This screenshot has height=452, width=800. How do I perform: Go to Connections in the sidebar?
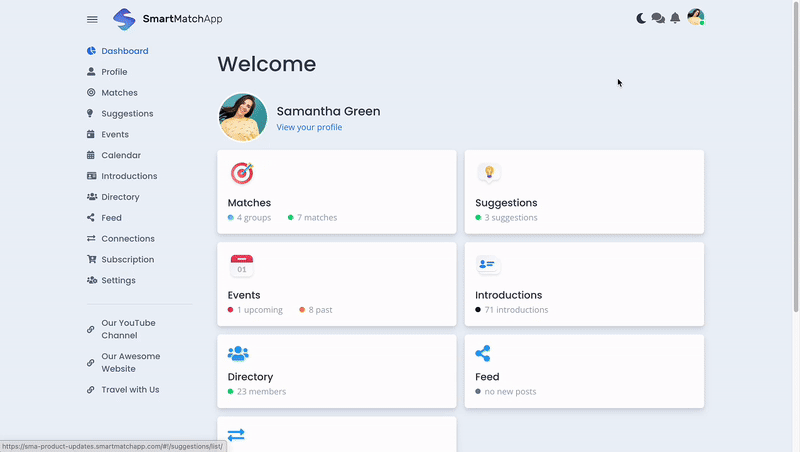point(127,239)
